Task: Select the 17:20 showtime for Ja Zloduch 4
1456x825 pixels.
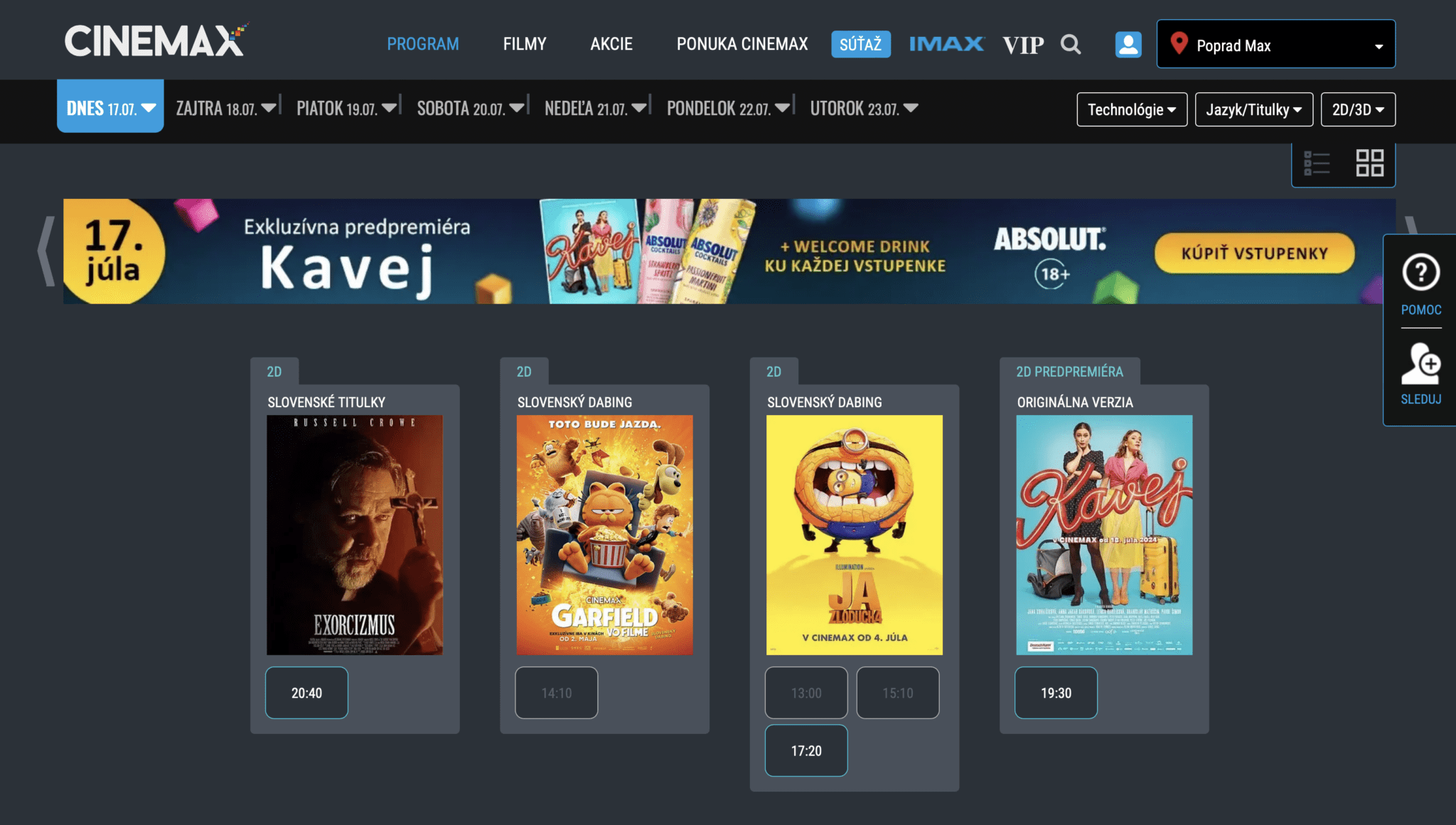Action: tap(805, 750)
